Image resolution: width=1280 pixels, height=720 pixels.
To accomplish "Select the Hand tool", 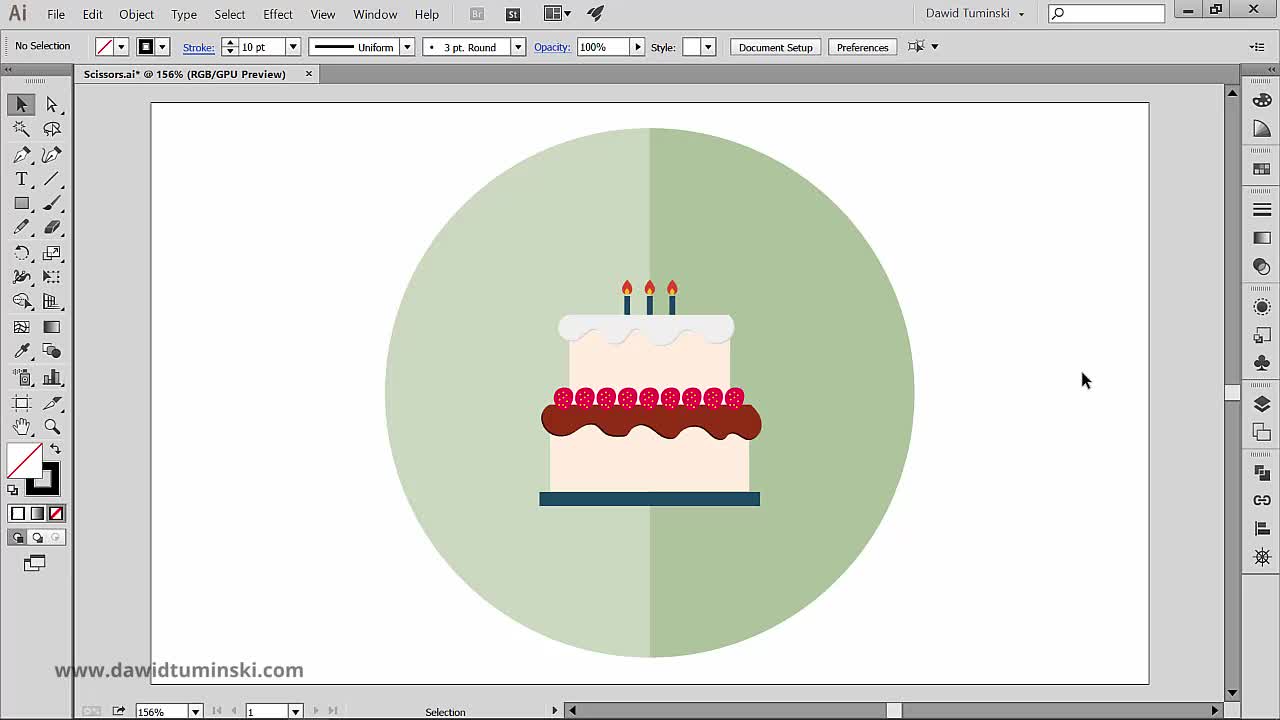I will pyautogui.click(x=21, y=427).
